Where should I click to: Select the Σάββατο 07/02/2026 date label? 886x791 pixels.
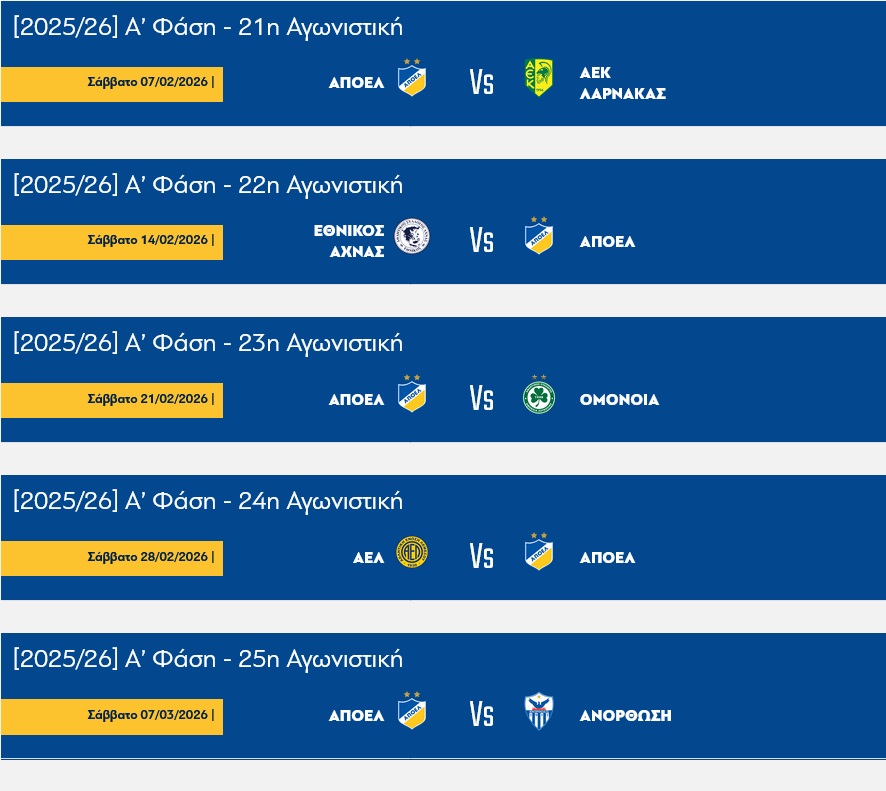pos(148,82)
